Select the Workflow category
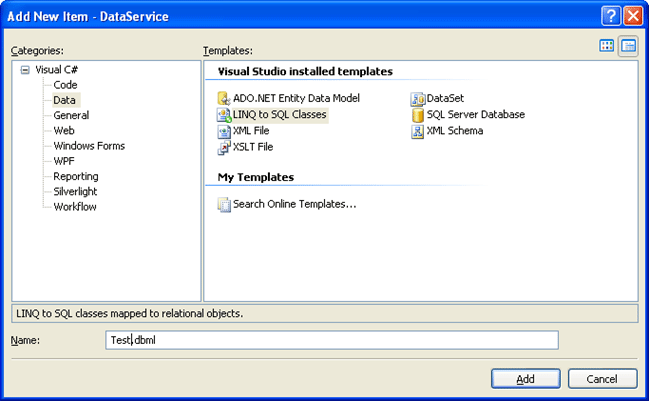 (74, 206)
